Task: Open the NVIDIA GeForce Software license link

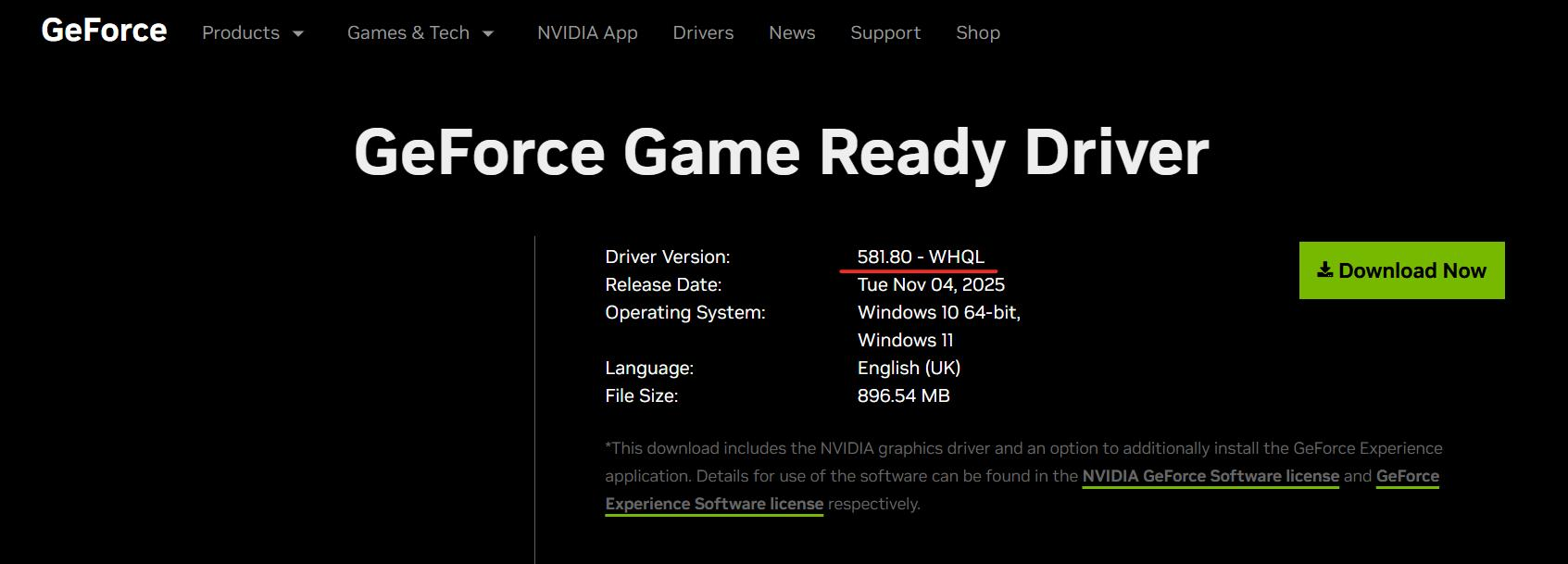Action: point(1210,476)
